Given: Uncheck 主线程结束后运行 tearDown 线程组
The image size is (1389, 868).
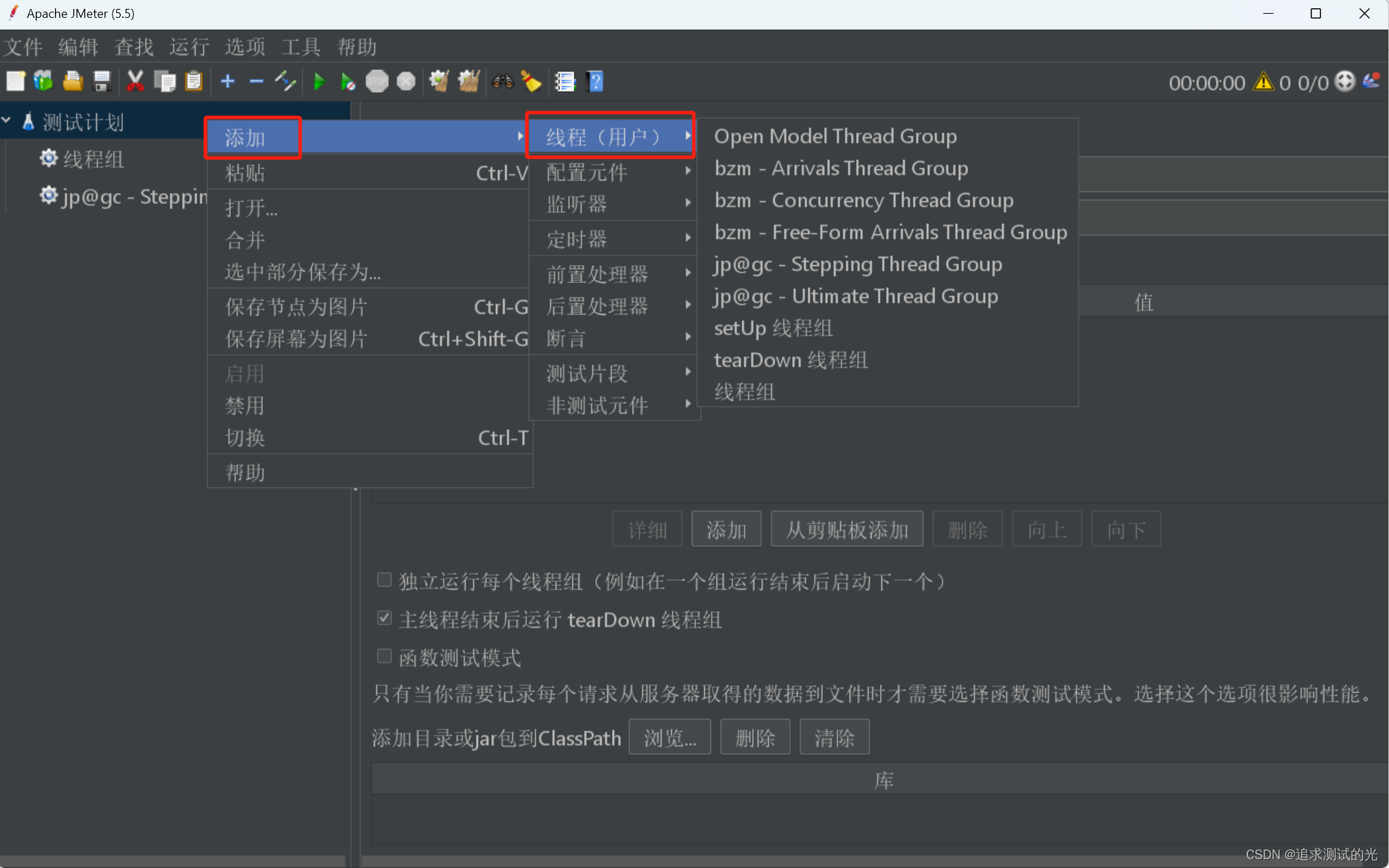Looking at the screenshot, I should coord(384,618).
